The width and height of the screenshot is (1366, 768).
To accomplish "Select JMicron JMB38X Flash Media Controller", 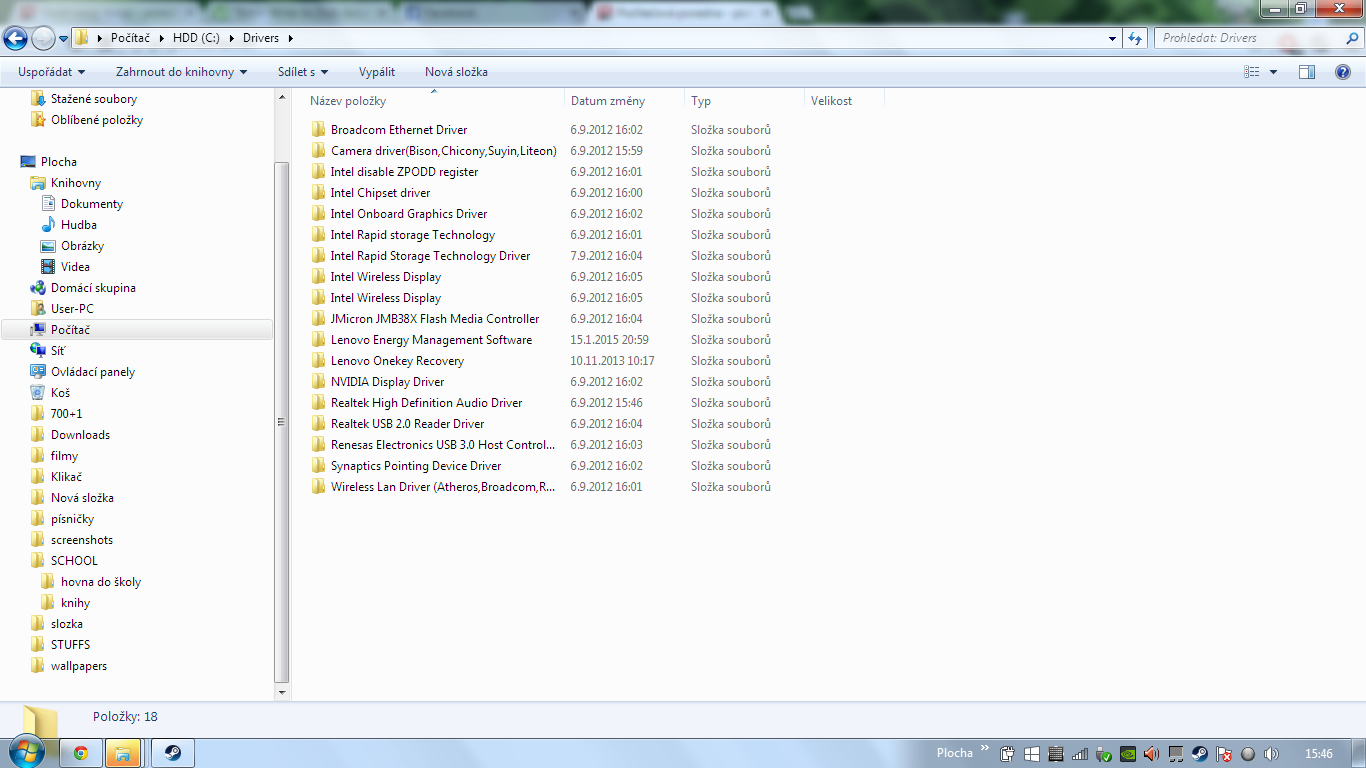I will point(435,319).
